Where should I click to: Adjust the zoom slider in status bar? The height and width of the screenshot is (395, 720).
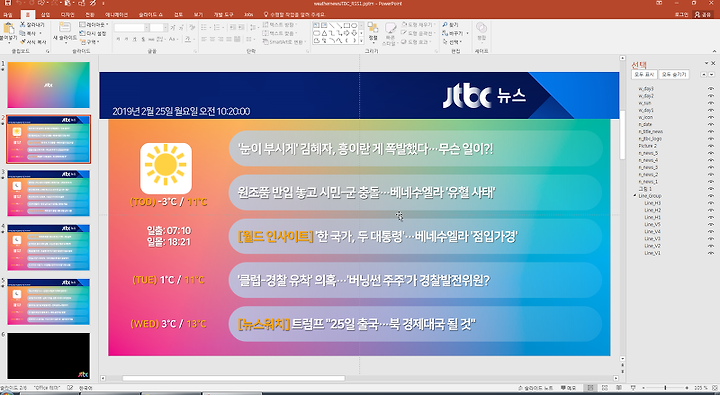pos(665,388)
